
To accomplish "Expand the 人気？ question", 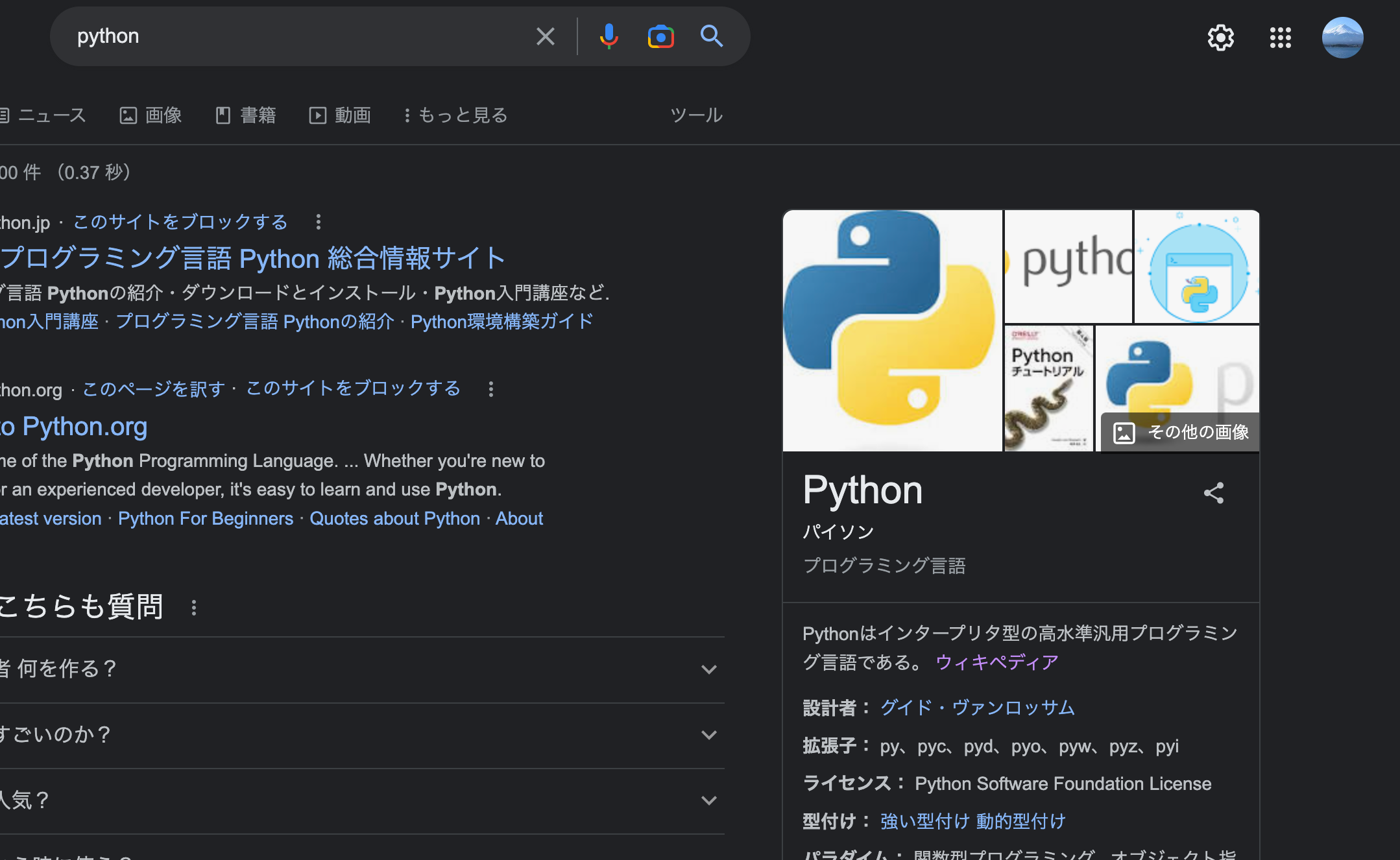I will pos(708,800).
